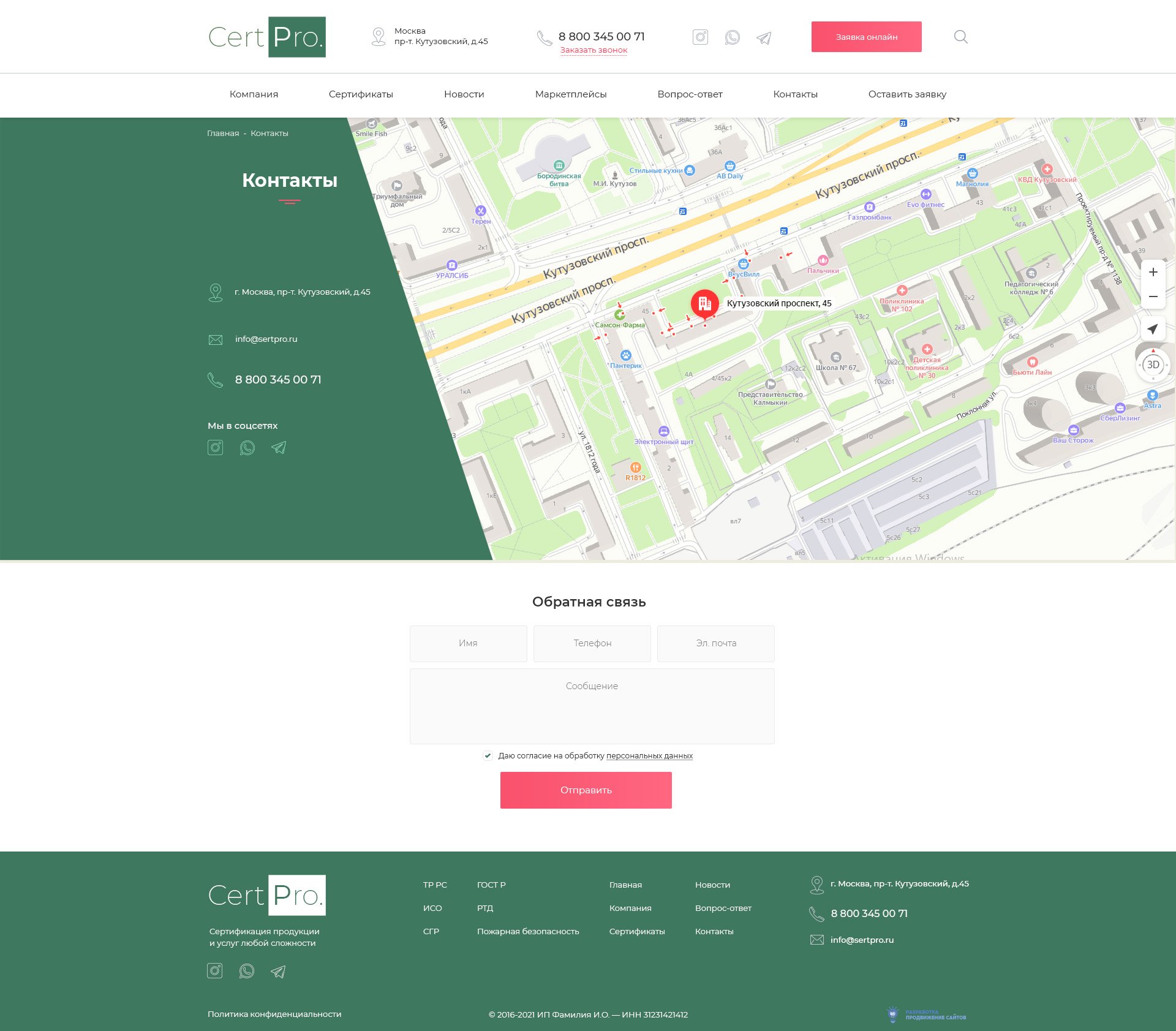The image size is (1176, 1031).
Task: Click the Имя input field
Action: (468, 643)
